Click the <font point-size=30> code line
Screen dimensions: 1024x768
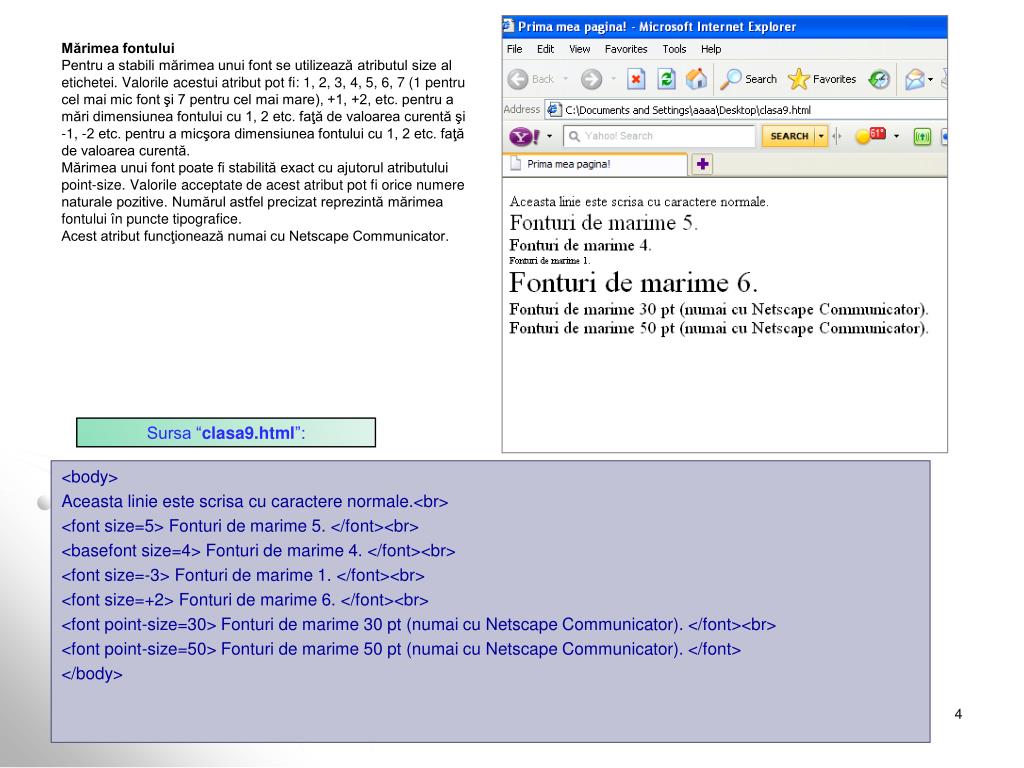419,624
